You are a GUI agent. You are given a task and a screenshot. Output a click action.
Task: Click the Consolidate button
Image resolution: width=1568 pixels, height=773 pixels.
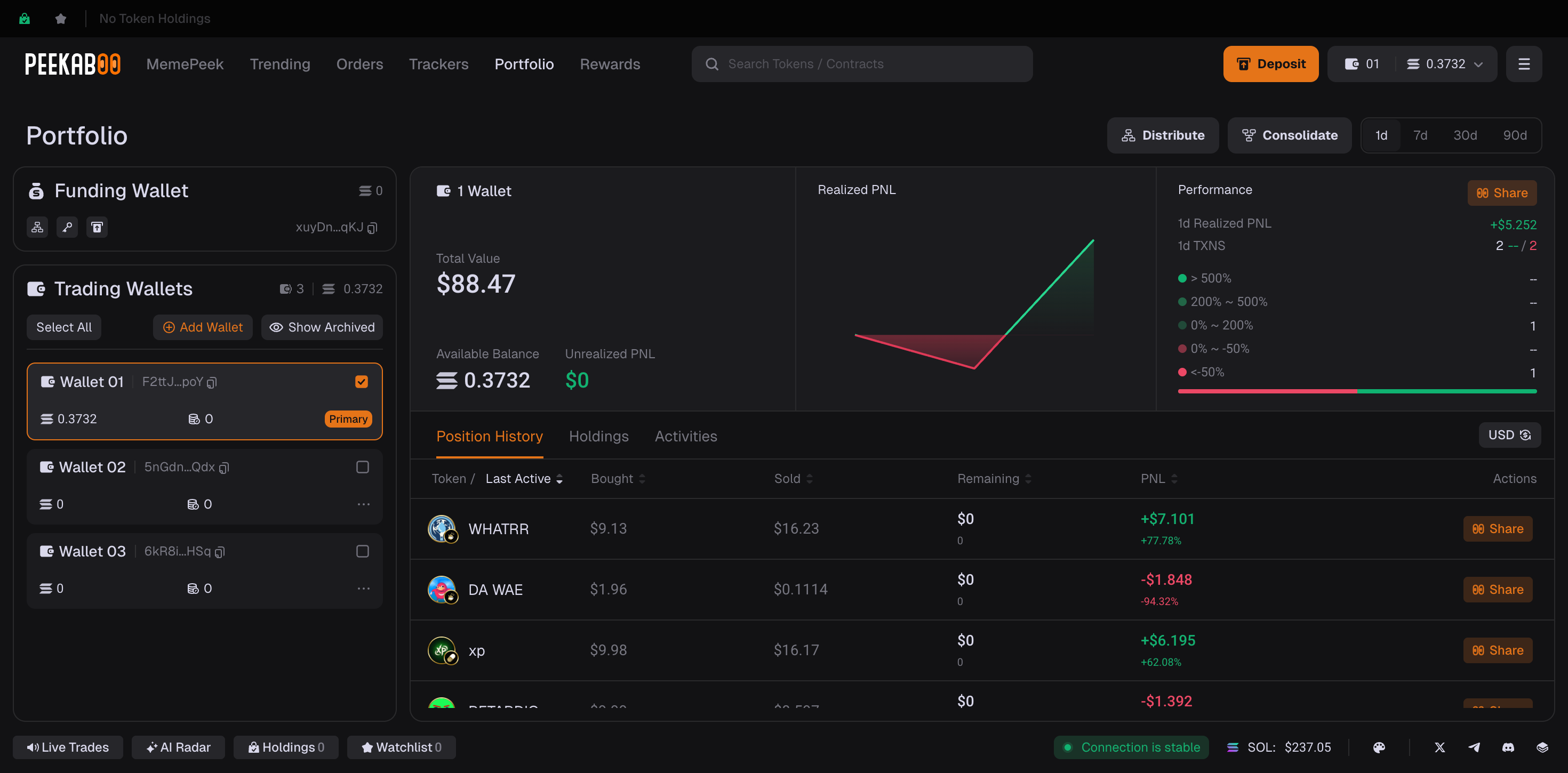coord(1289,135)
